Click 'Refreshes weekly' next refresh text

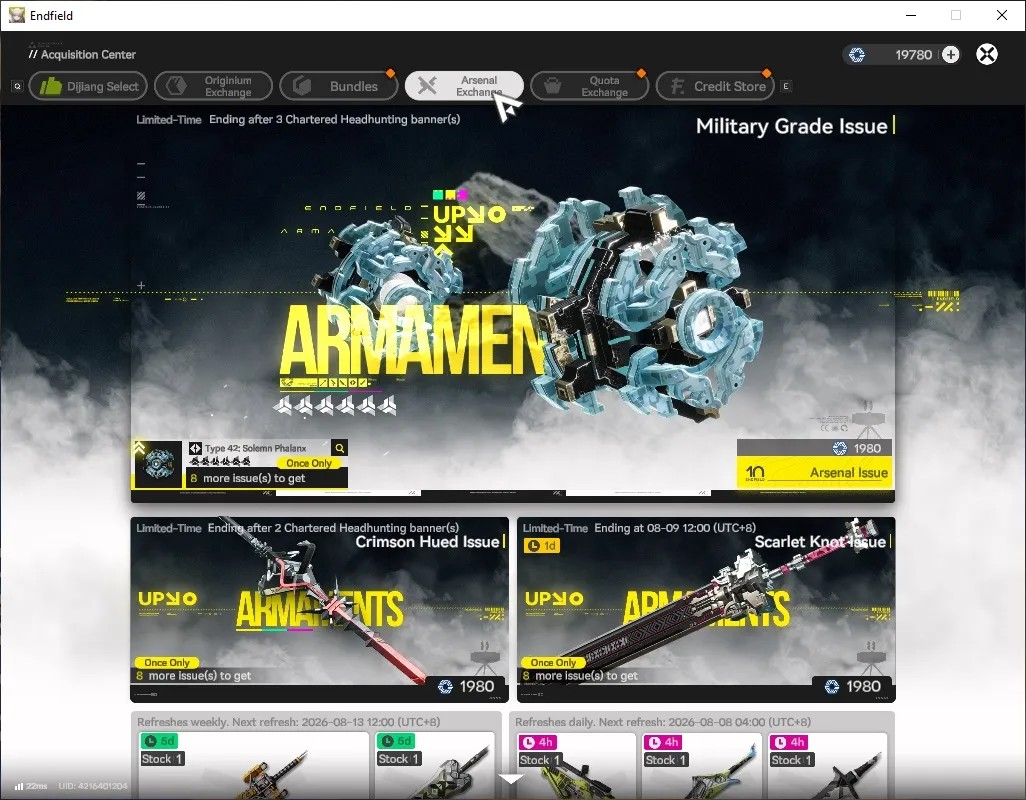coord(289,722)
